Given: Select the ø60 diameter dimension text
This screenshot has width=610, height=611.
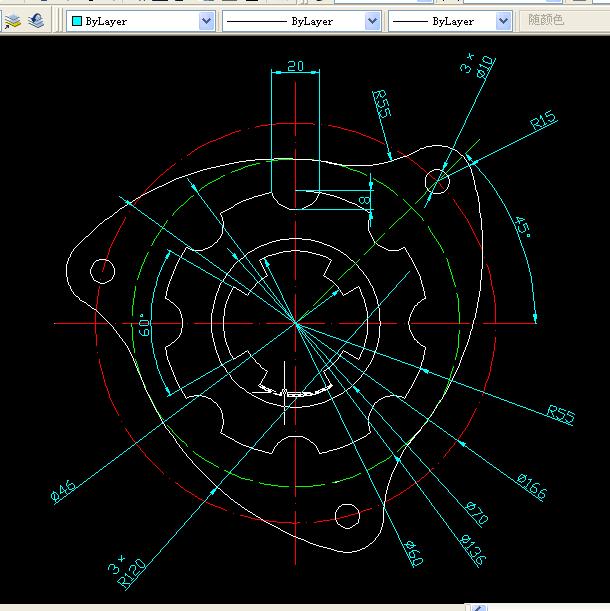Looking at the screenshot, I should tap(413, 553).
